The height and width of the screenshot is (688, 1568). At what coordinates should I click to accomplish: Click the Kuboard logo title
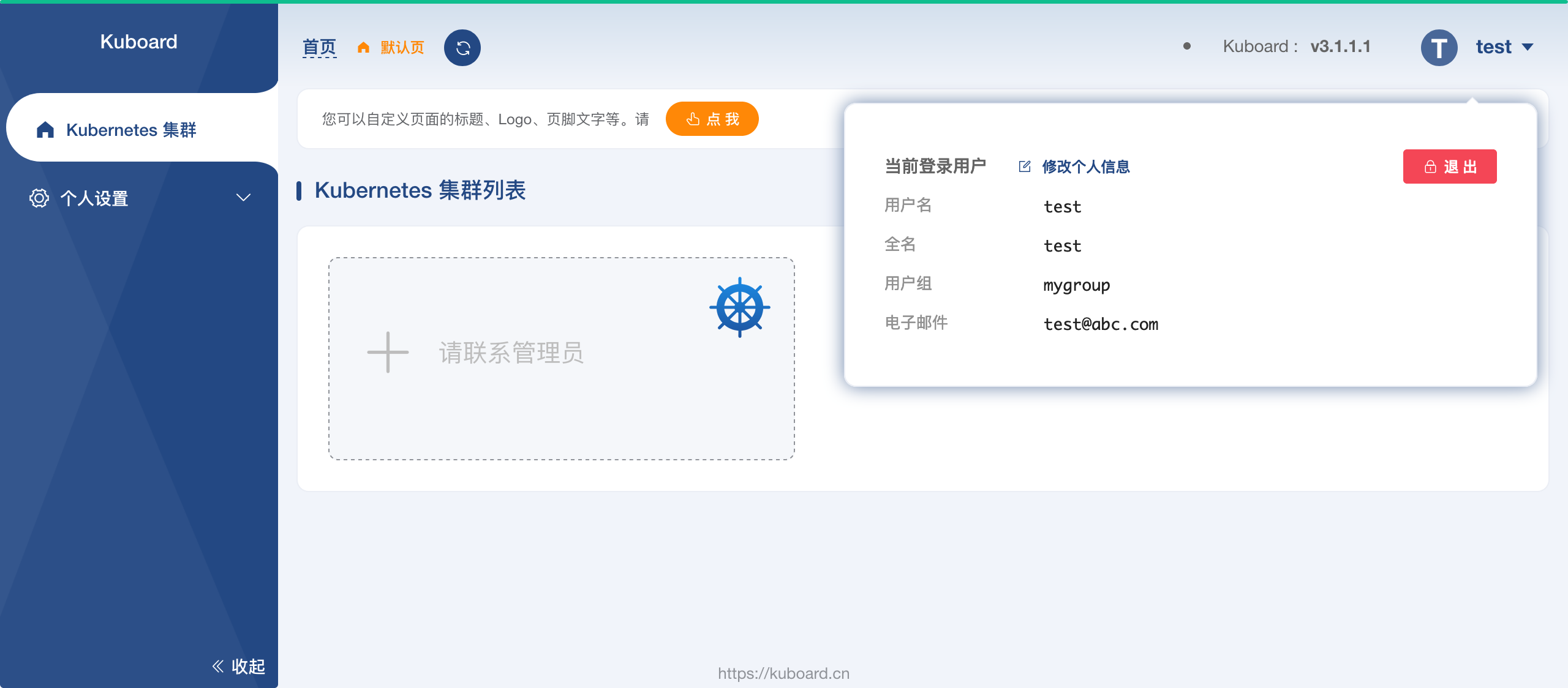[x=138, y=42]
